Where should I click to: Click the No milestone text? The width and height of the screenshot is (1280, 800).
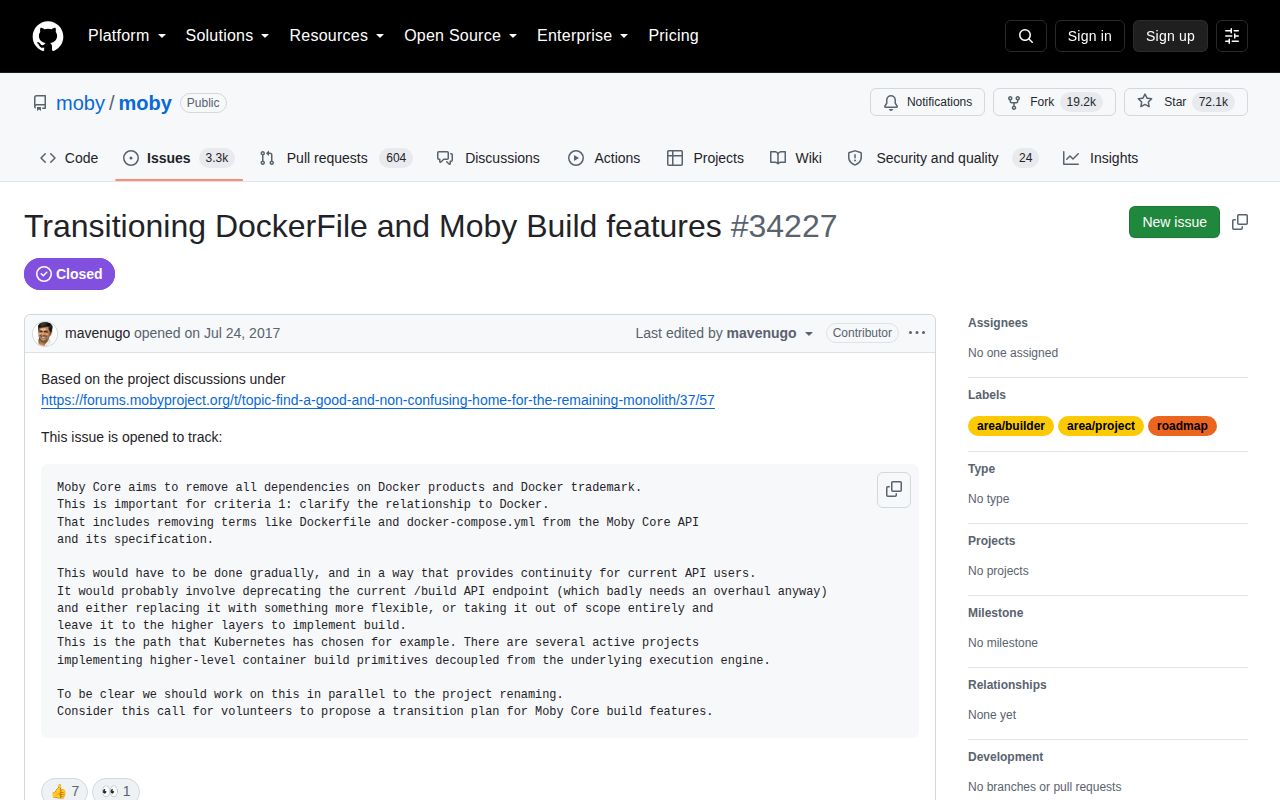(1003, 643)
